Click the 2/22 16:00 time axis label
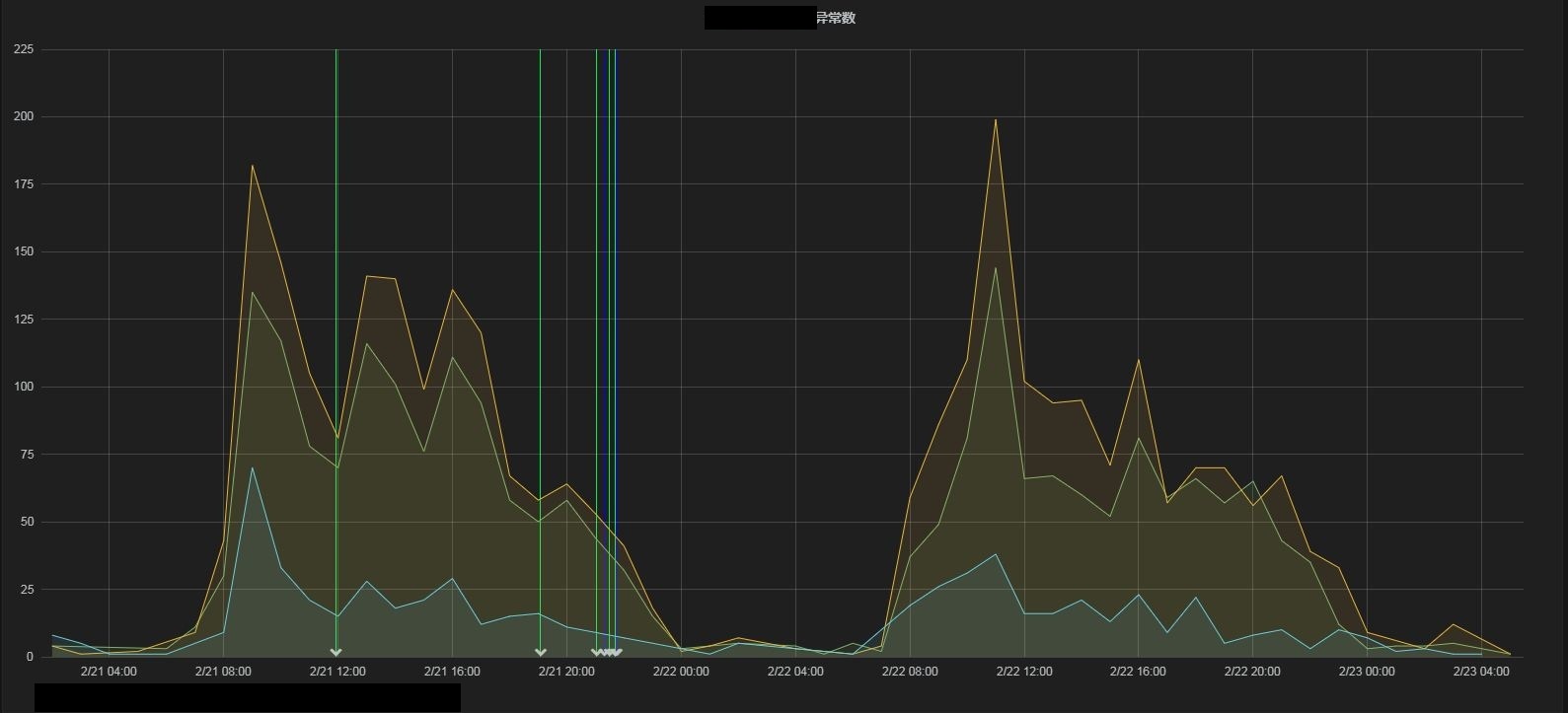The width and height of the screenshot is (1568, 713). point(1138,672)
